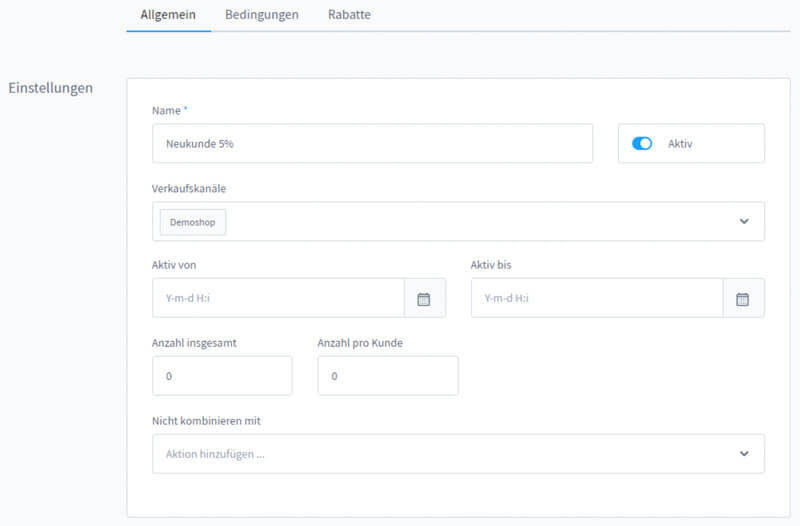Switch to the Rabatte tab

pos(349,15)
